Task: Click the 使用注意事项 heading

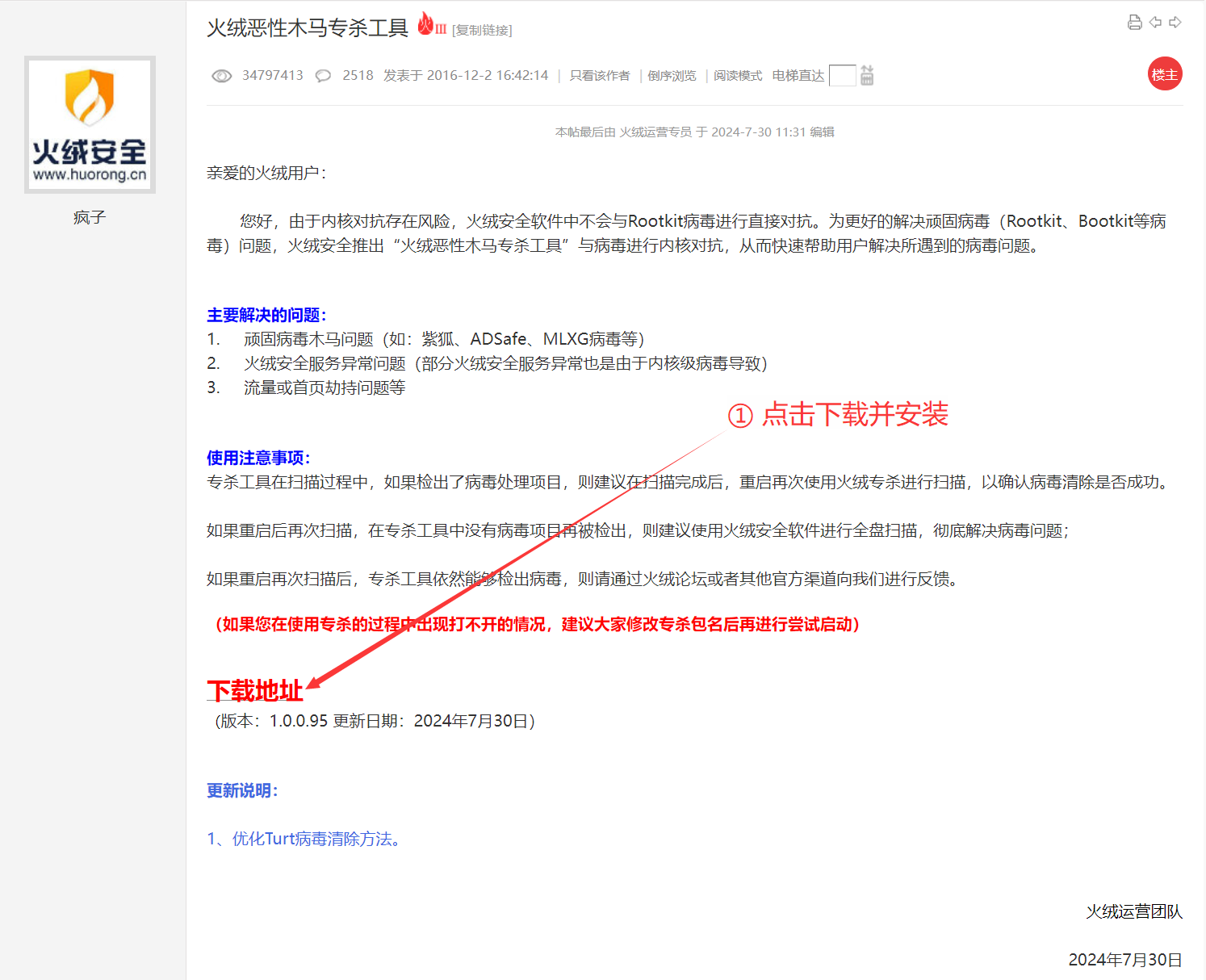Action: (x=258, y=458)
